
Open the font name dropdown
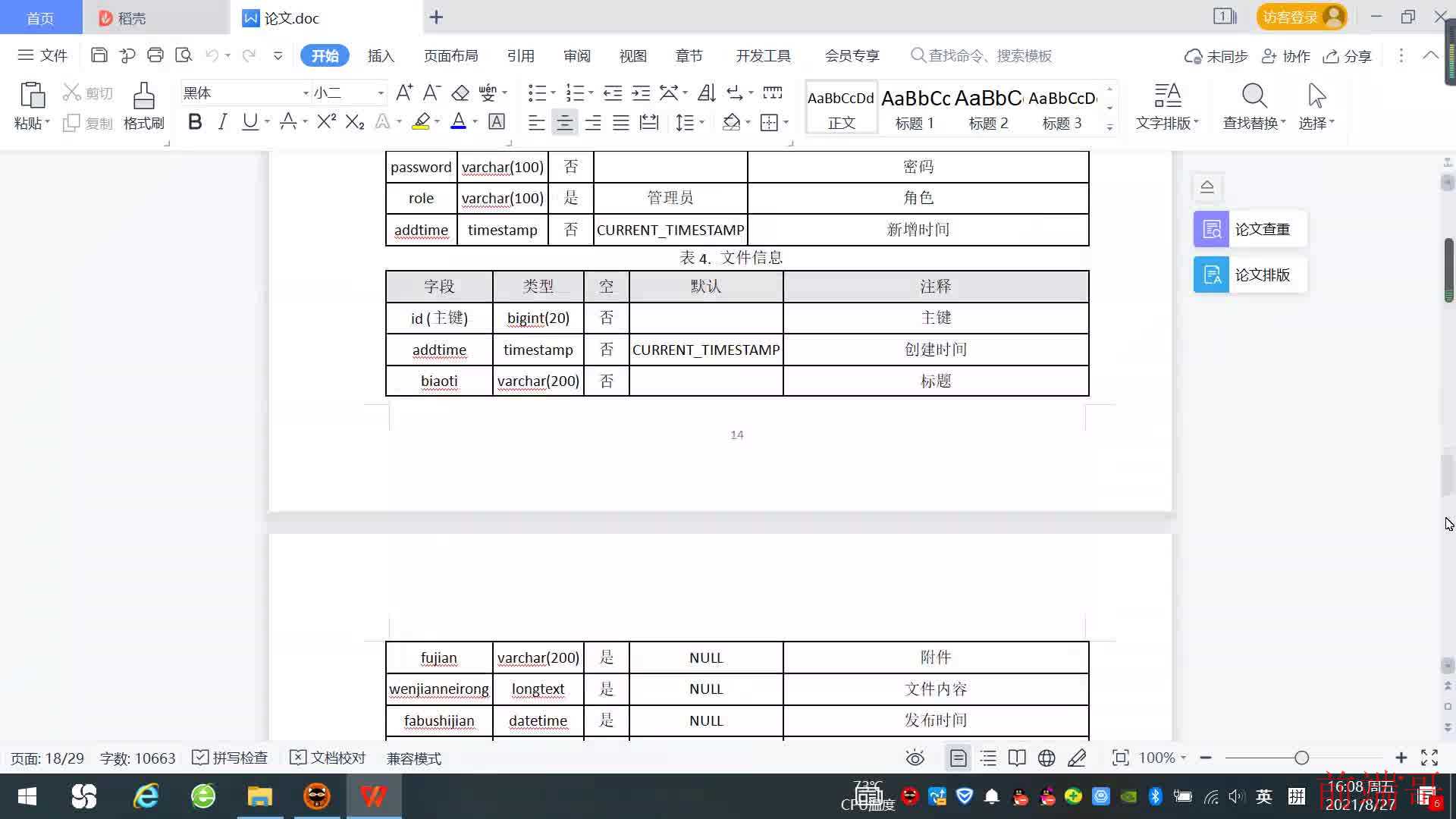(306, 93)
